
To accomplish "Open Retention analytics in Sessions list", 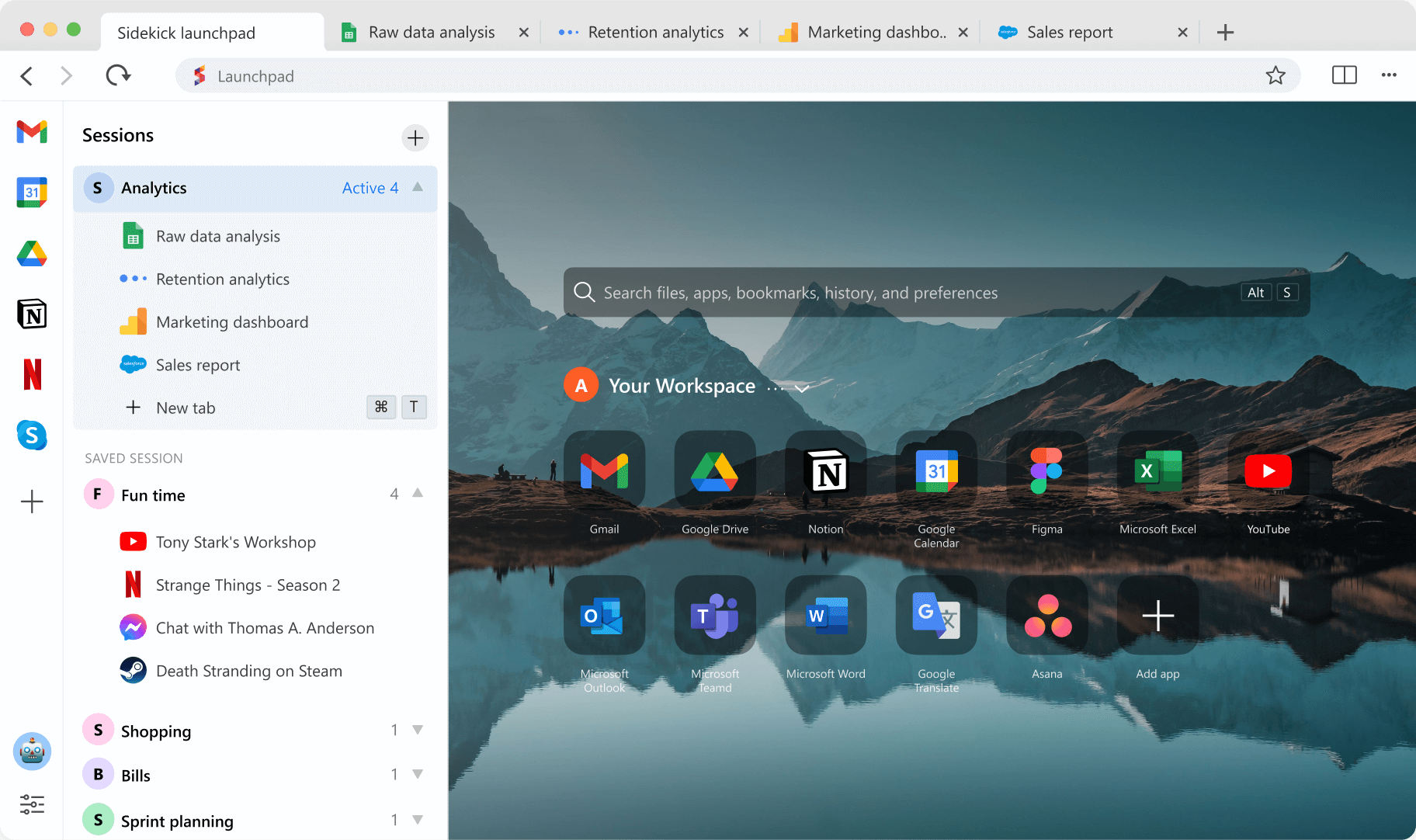I will (x=255, y=279).
